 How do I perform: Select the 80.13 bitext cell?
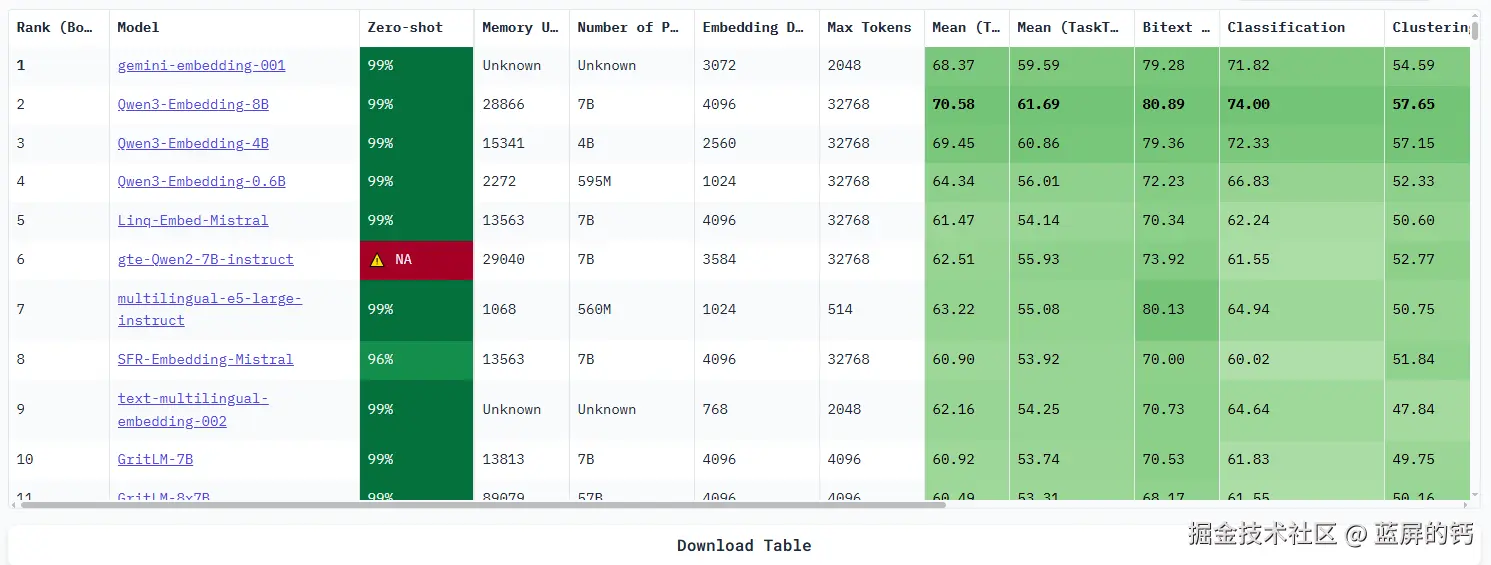(x=1177, y=310)
